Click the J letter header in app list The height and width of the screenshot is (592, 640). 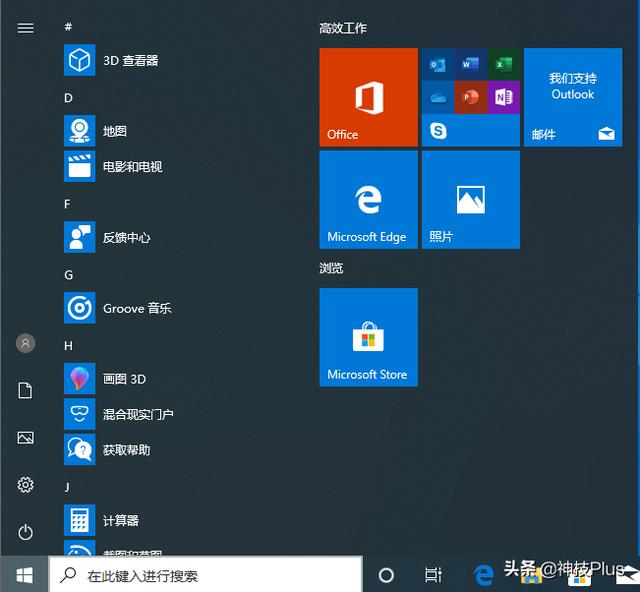click(x=67, y=487)
